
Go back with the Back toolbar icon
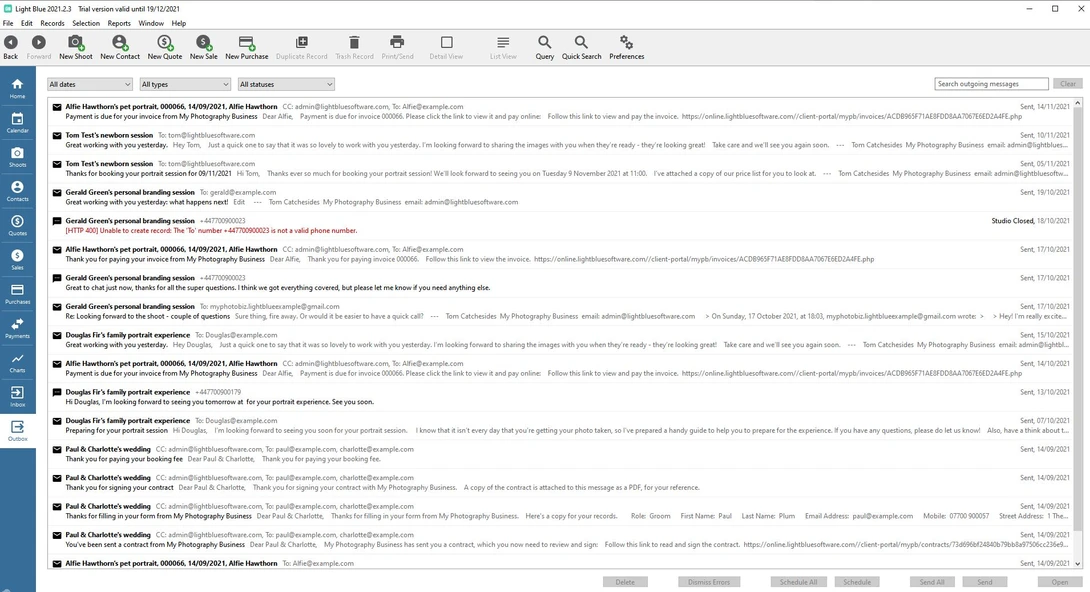(x=11, y=47)
